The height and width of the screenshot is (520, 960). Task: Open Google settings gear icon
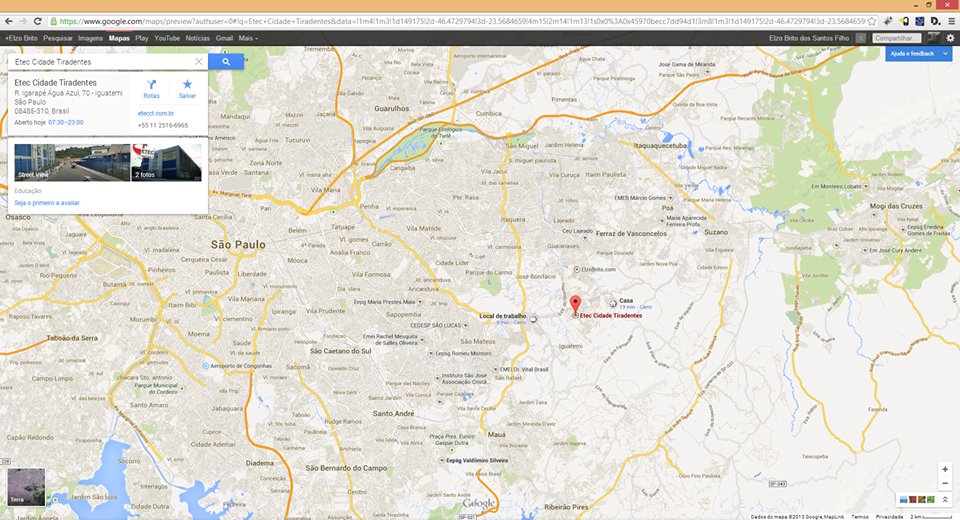tap(950, 38)
